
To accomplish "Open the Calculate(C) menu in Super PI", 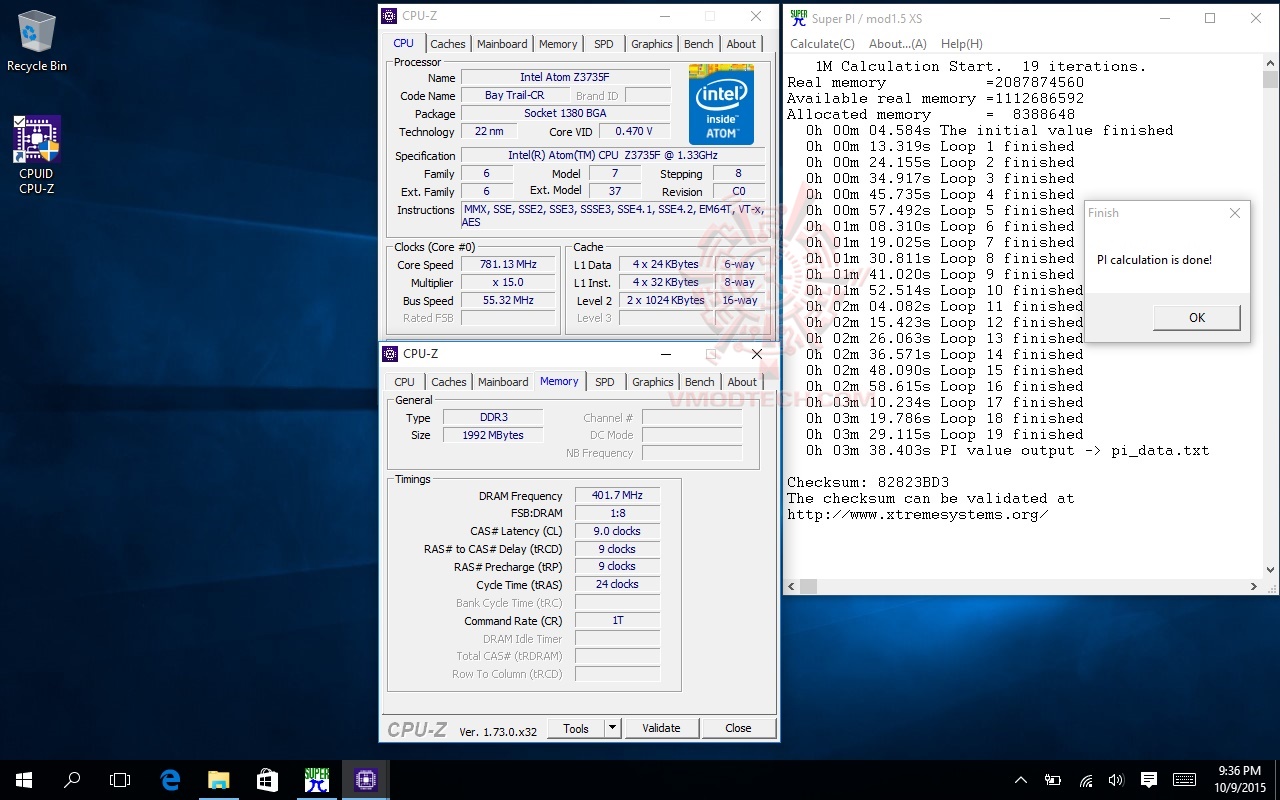I will (x=822, y=44).
